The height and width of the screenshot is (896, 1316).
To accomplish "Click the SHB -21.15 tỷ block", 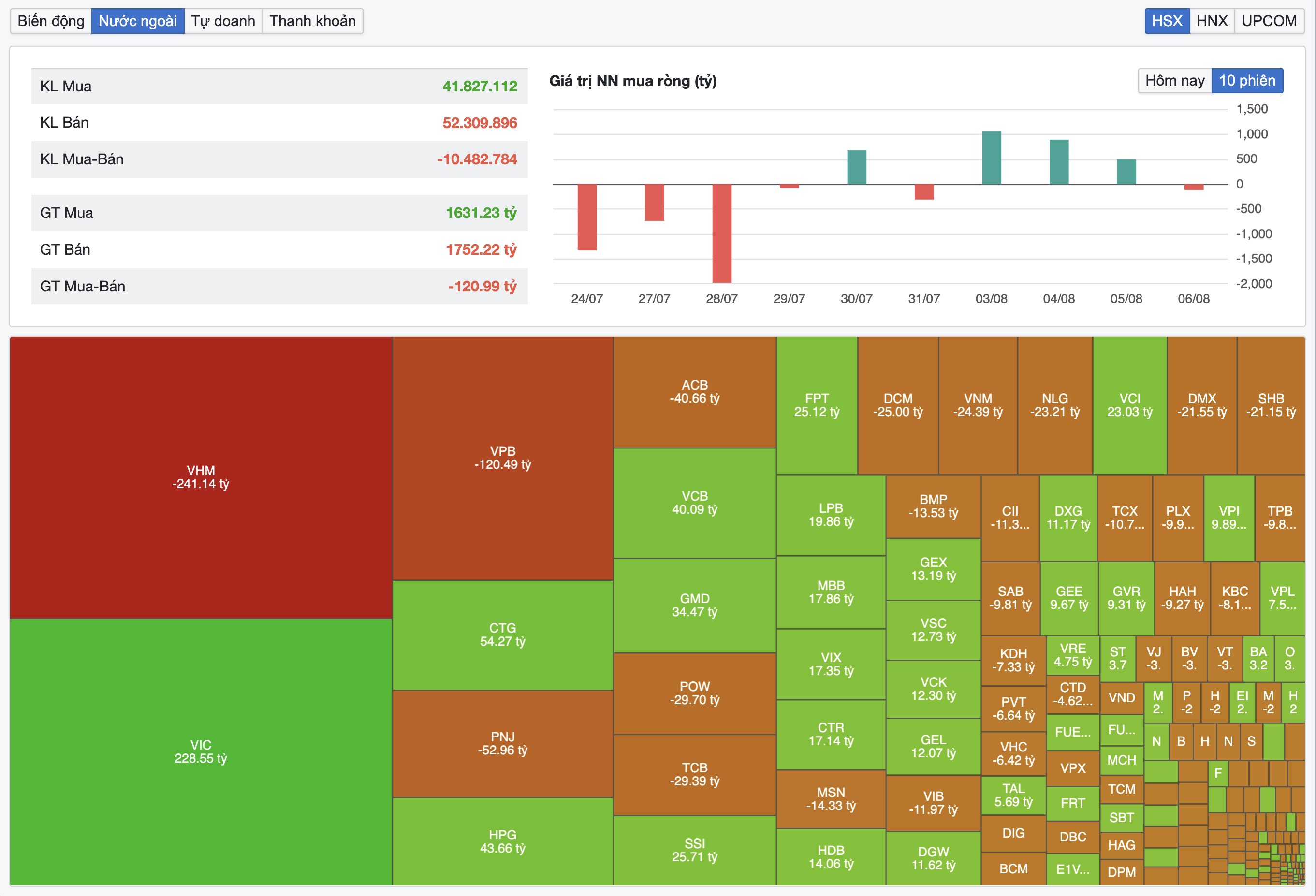I will coord(1271,406).
